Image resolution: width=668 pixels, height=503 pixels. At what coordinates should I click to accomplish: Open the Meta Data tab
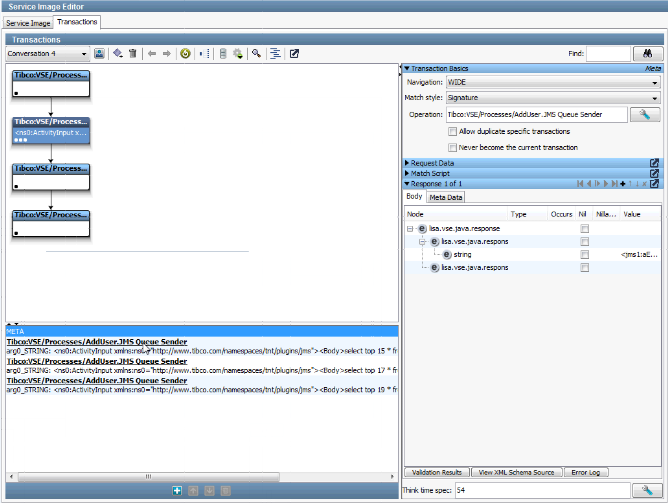click(445, 197)
